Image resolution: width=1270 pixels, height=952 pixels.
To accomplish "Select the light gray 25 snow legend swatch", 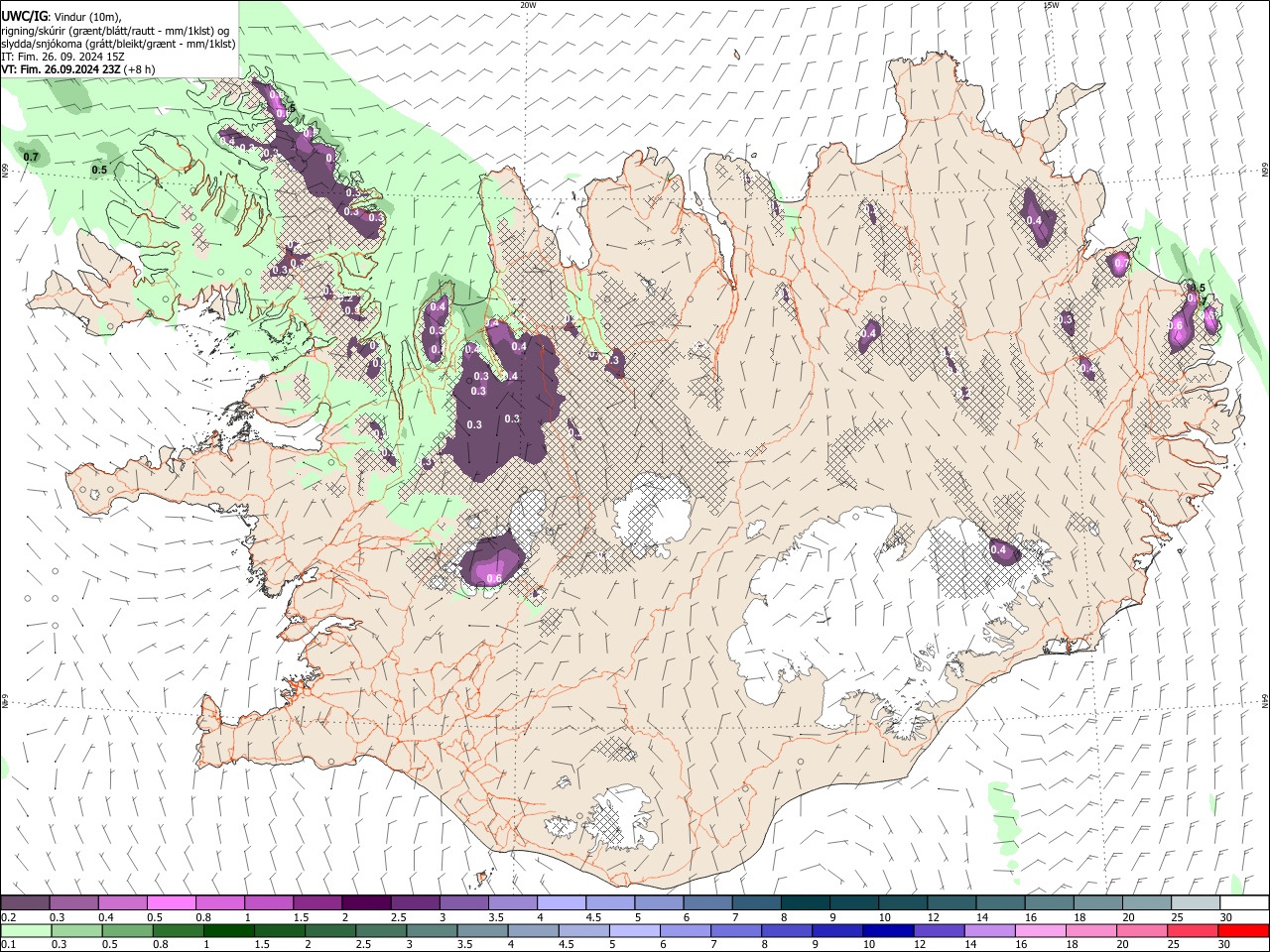I will 1195,903.
